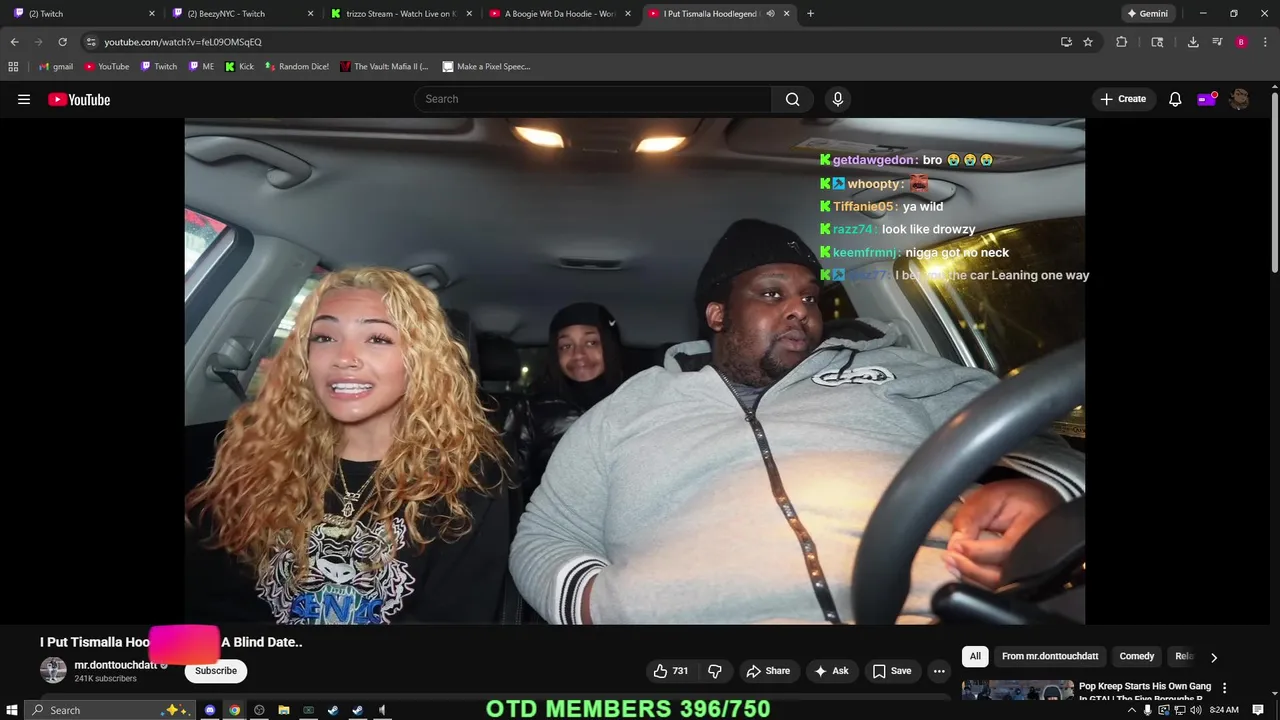Screen dimensions: 1280x720
Task: Open The Vault: Mafia II bookmark
Action: [x=385, y=67]
